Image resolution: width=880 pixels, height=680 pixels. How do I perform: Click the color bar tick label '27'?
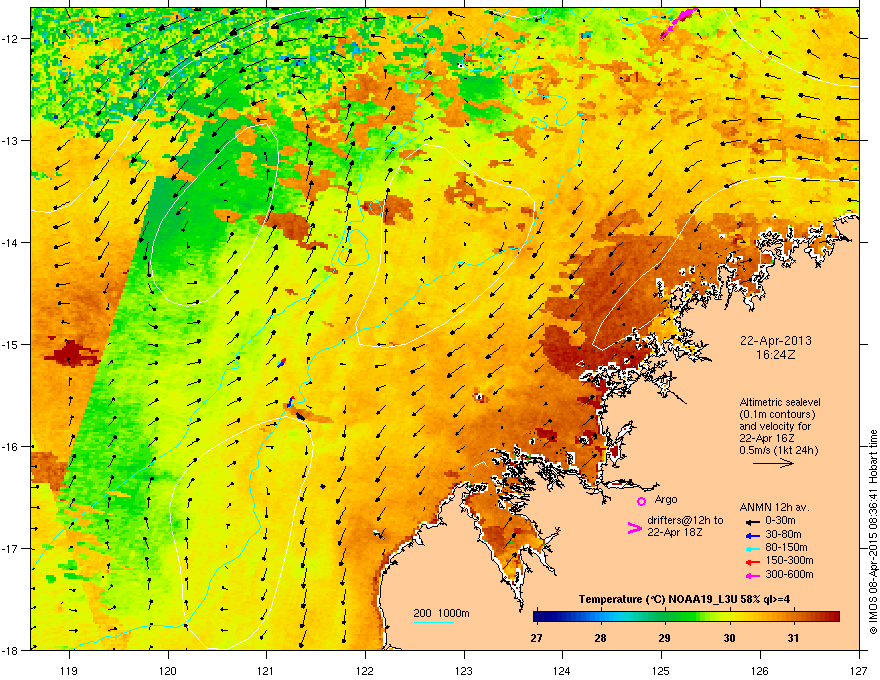537,638
